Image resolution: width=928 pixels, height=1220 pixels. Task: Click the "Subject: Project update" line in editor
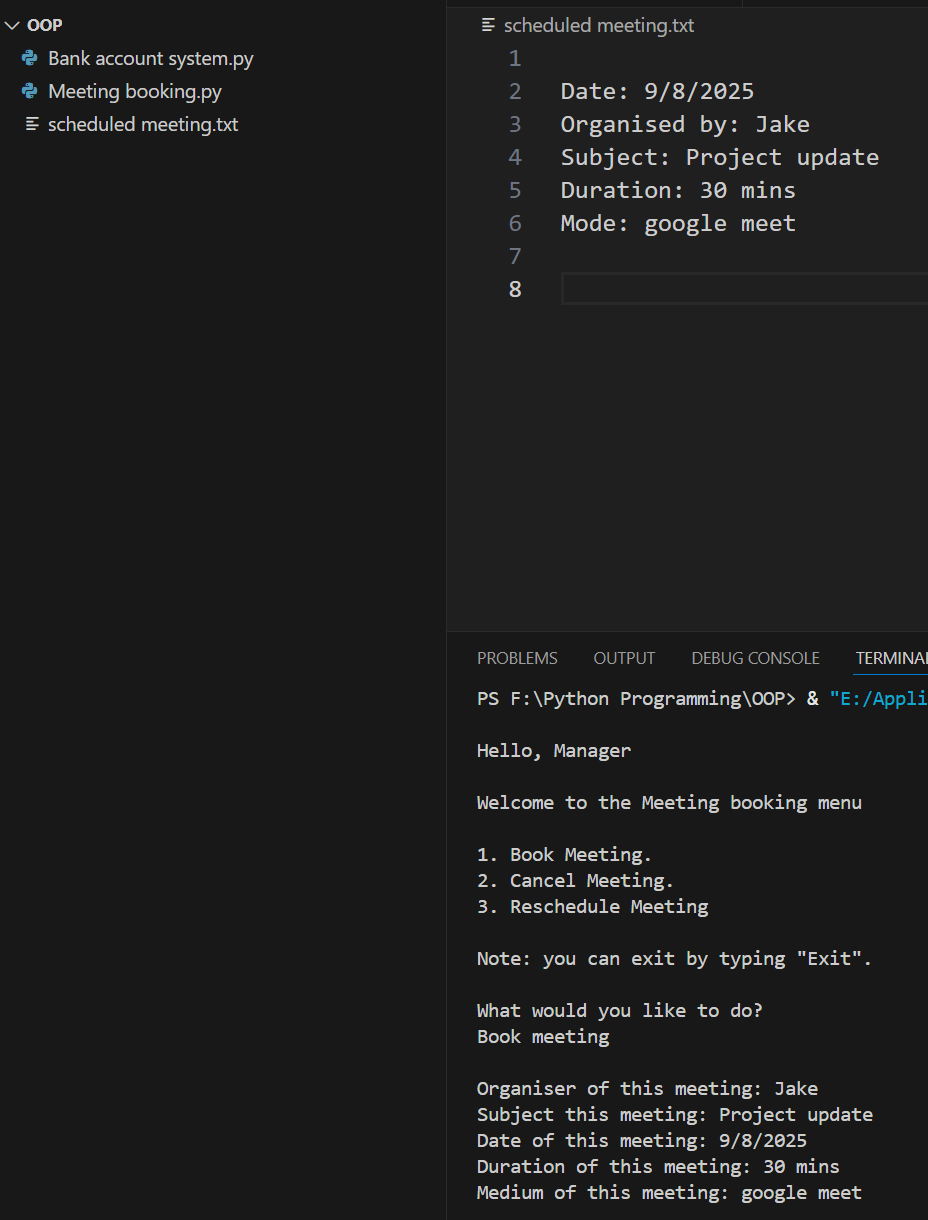tap(719, 157)
